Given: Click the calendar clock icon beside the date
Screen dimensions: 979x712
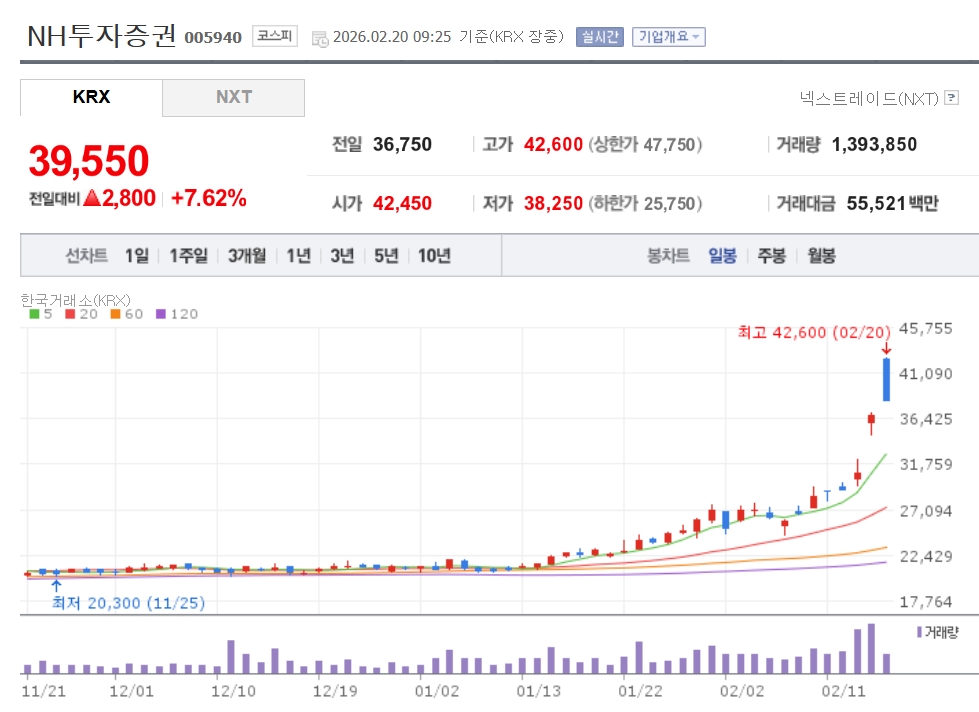Looking at the screenshot, I should point(320,39).
